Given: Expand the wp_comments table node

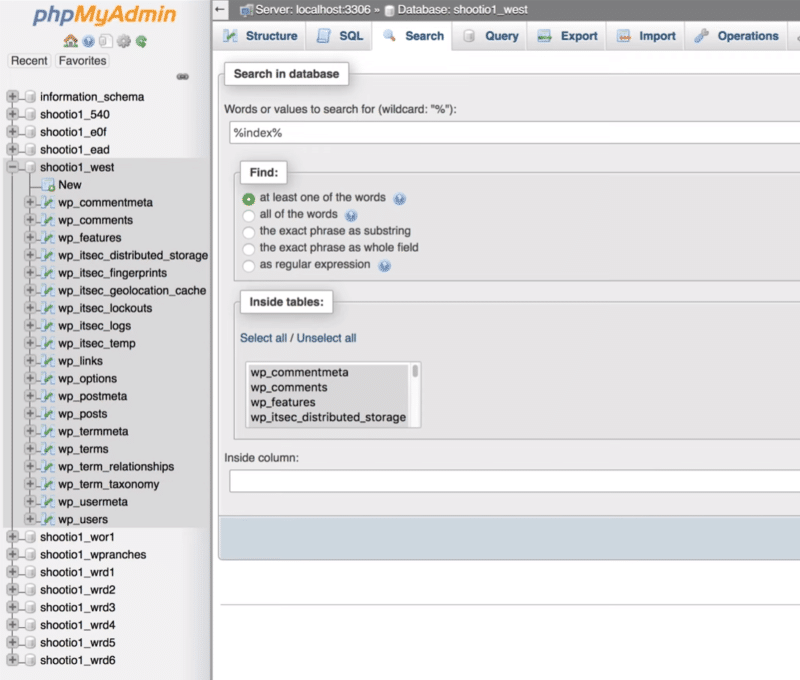Looking at the screenshot, I should 30,220.
